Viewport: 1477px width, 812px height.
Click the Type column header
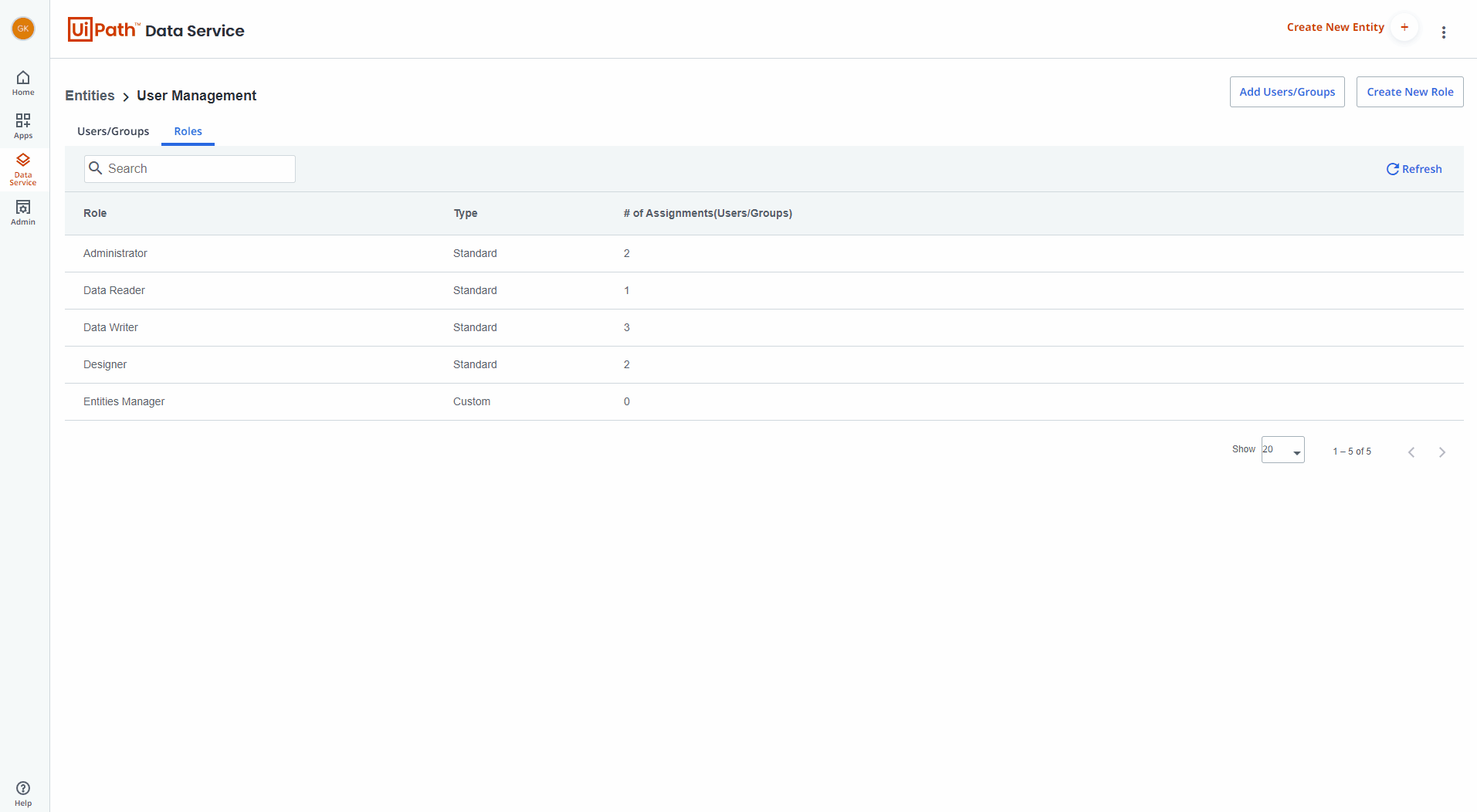pos(466,213)
